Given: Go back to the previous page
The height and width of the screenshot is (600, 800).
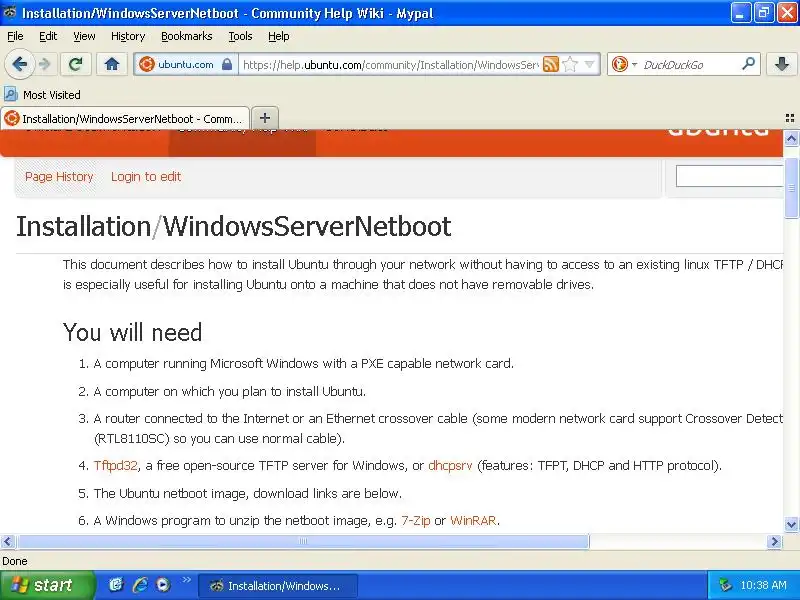Looking at the screenshot, I should click(19, 64).
